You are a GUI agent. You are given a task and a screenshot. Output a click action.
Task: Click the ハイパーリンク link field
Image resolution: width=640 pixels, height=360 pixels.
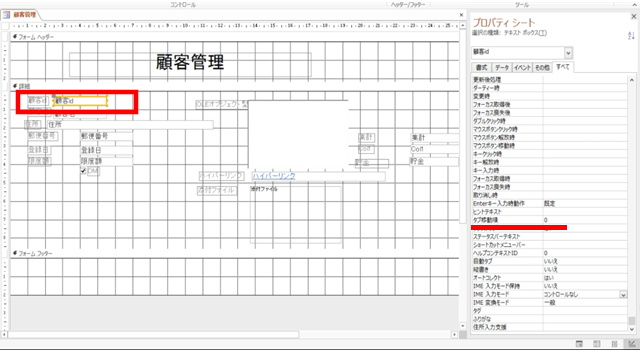318,176
